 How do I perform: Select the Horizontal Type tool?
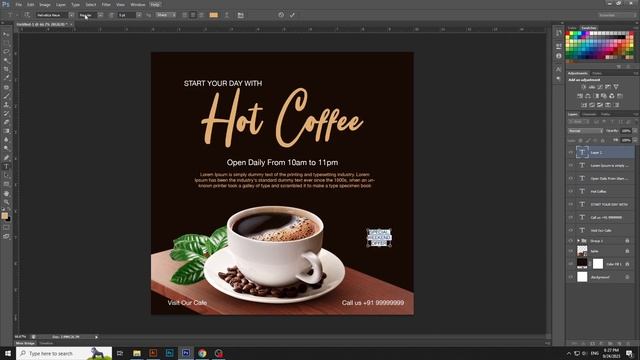(x=6, y=167)
